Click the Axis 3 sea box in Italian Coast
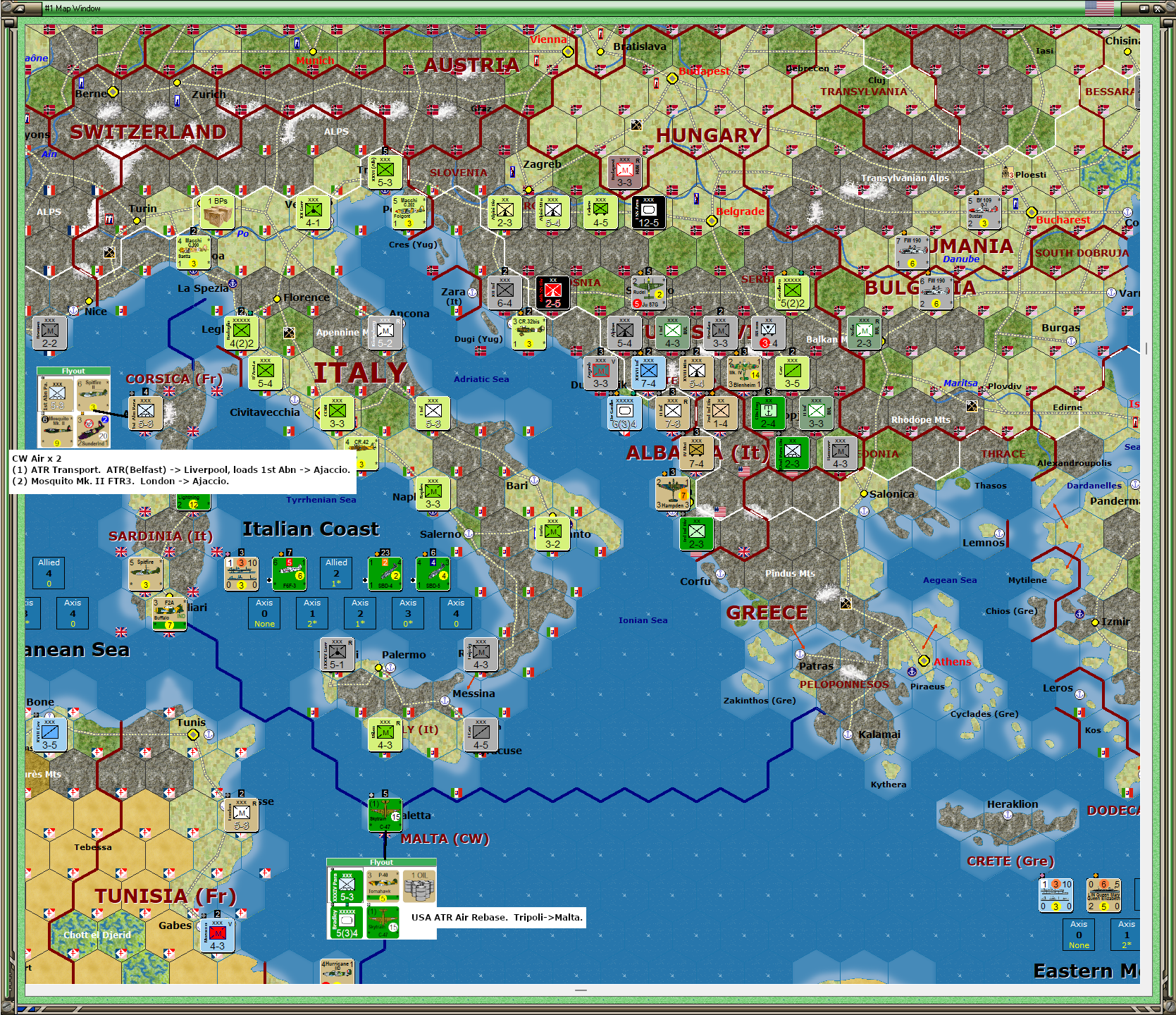The width and height of the screenshot is (1176, 1015). (x=408, y=613)
